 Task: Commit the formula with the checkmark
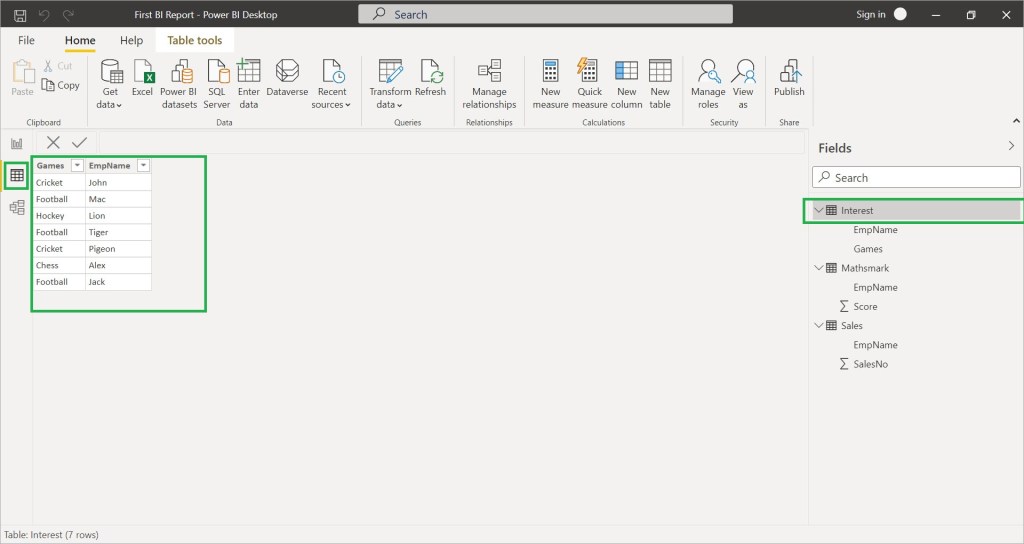(x=79, y=143)
